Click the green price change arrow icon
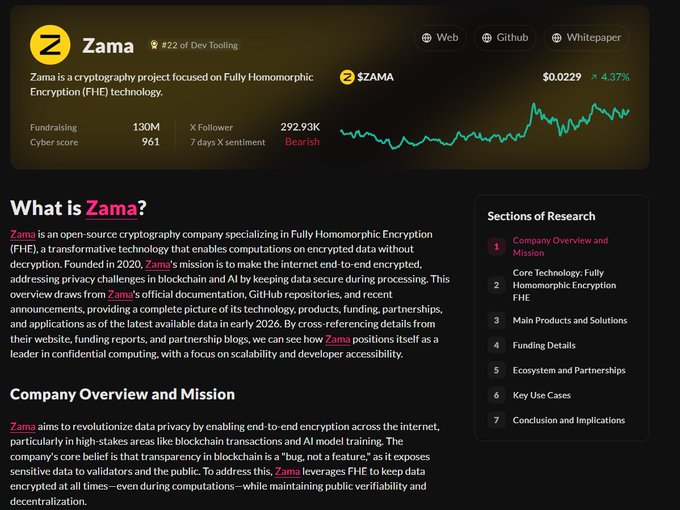Screen dimensions: 680x510 pos(593,77)
